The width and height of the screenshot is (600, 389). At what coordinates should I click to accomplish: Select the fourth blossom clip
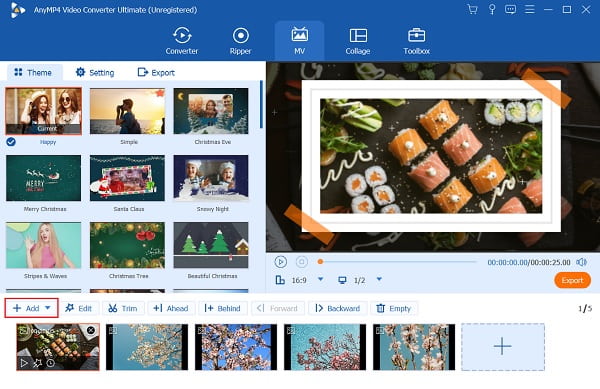(325, 347)
